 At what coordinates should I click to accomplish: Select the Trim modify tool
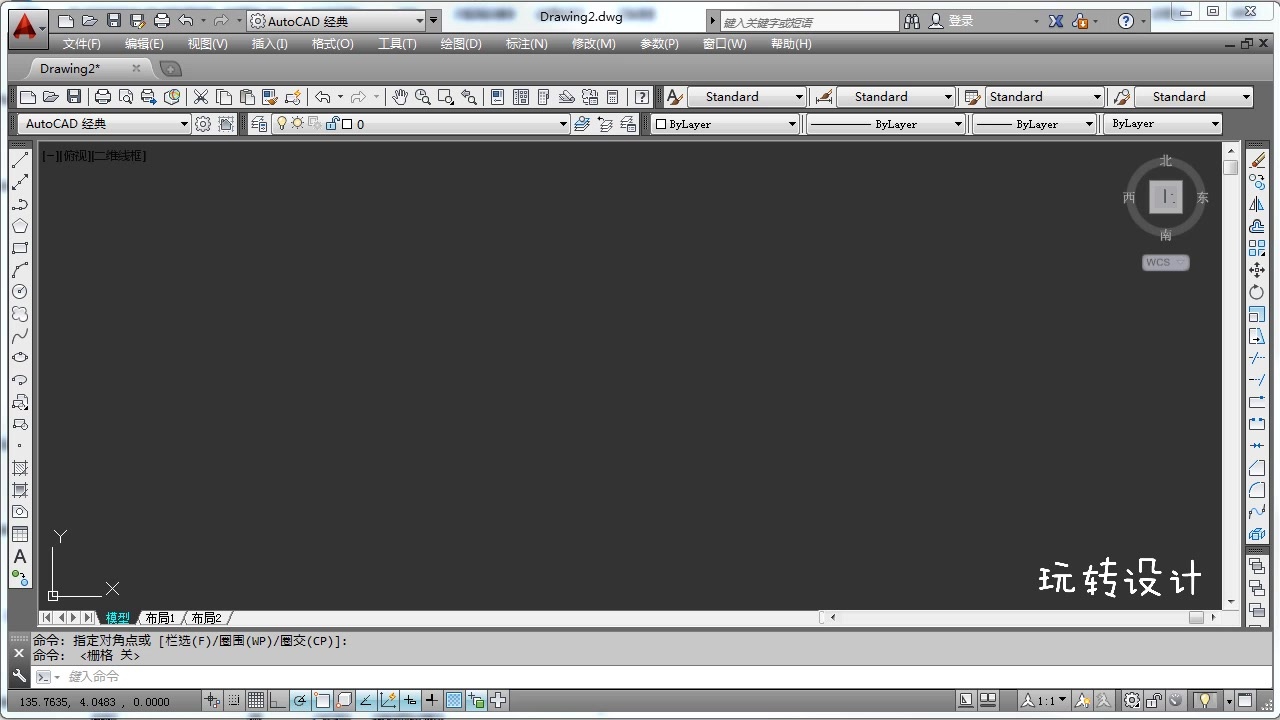[x=1258, y=358]
